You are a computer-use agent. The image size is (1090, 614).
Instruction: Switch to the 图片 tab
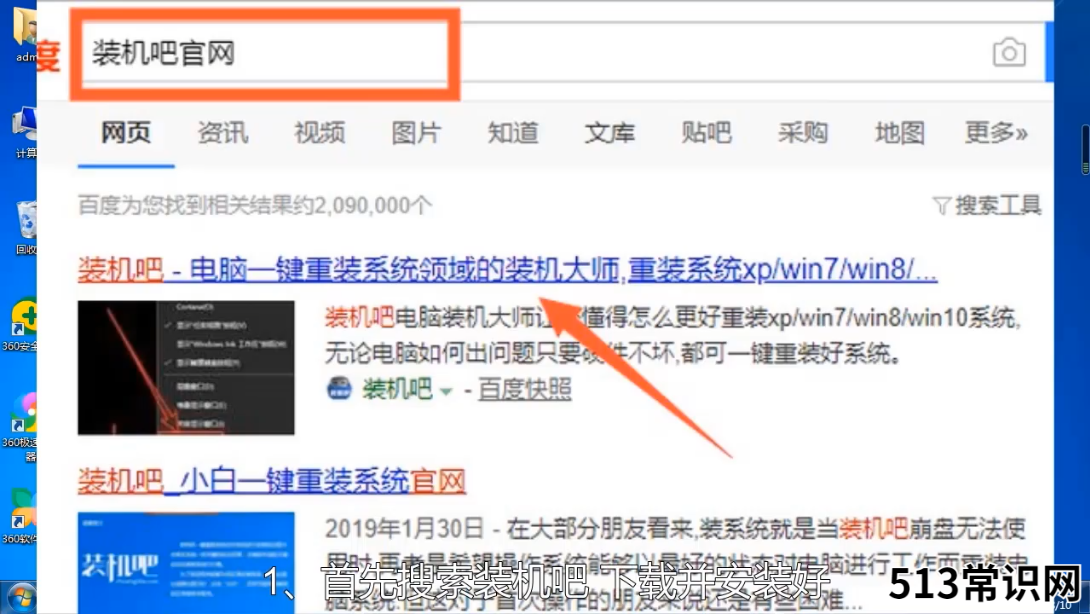point(416,132)
